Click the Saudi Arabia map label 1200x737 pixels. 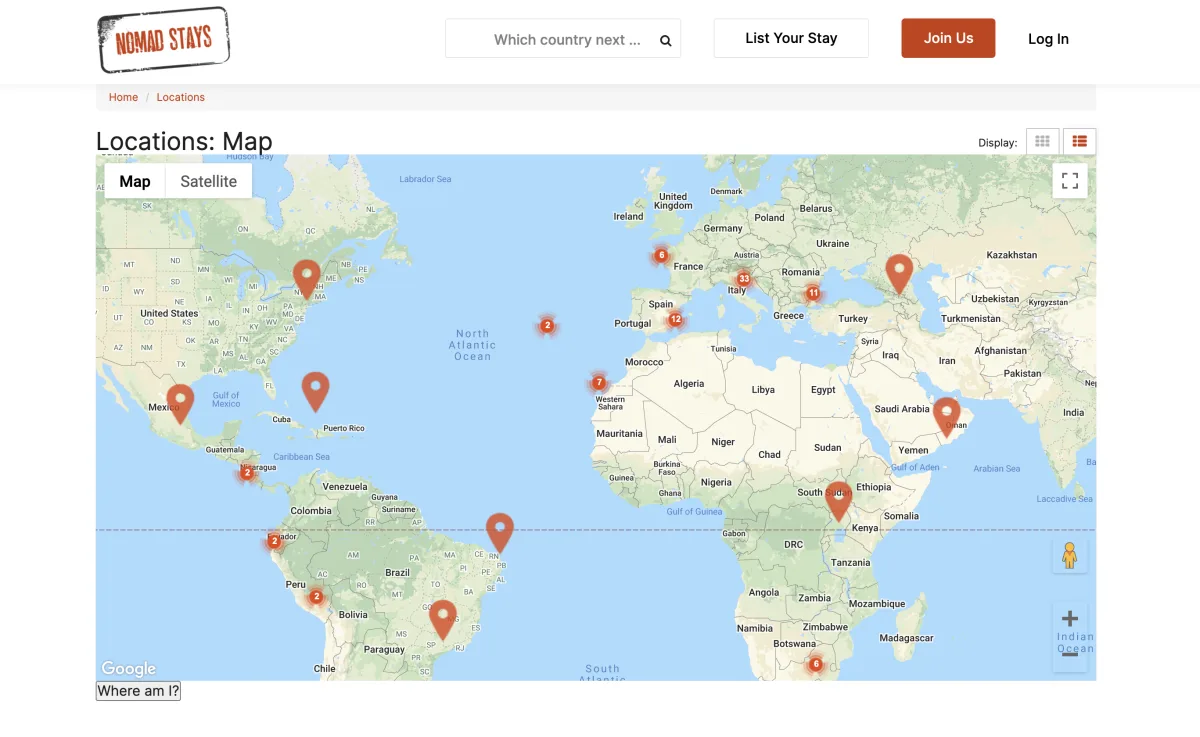tap(902, 408)
